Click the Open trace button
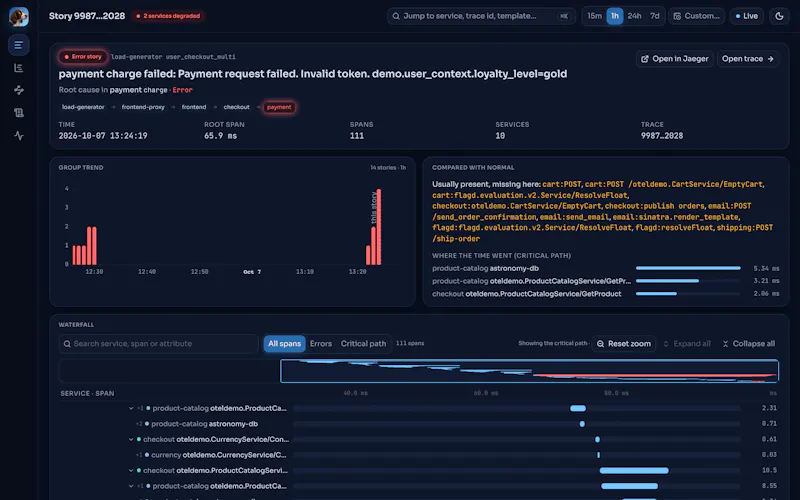The height and width of the screenshot is (500, 800). click(748, 59)
